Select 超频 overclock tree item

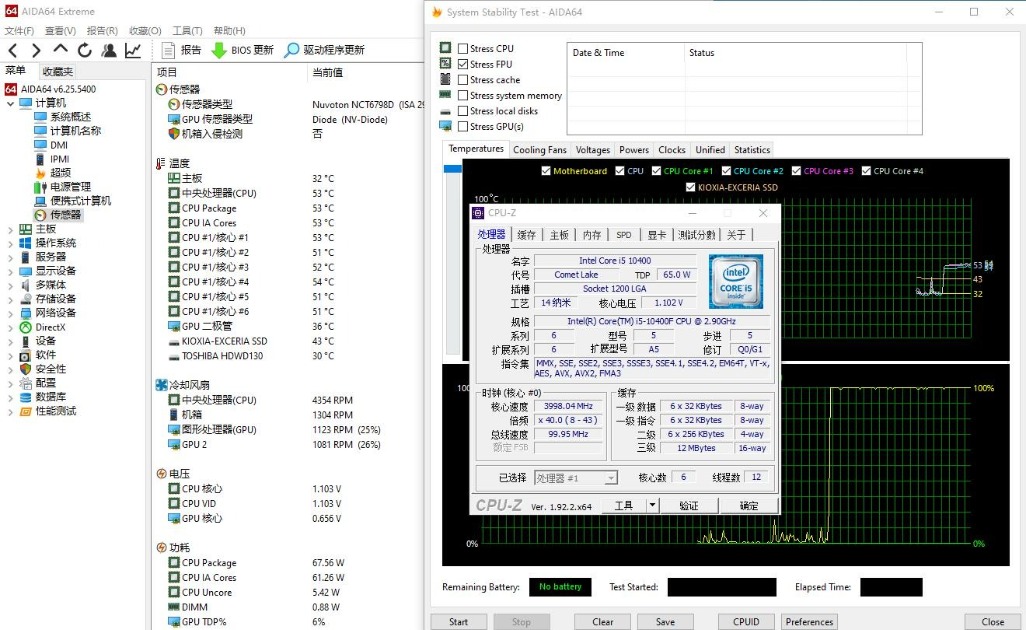[60, 173]
